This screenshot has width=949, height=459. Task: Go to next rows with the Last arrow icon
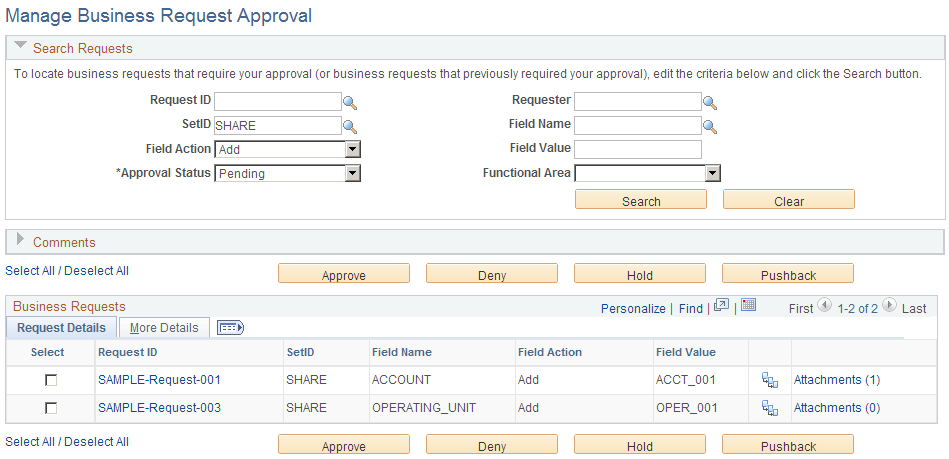pyautogui.click(x=888, y=305)
